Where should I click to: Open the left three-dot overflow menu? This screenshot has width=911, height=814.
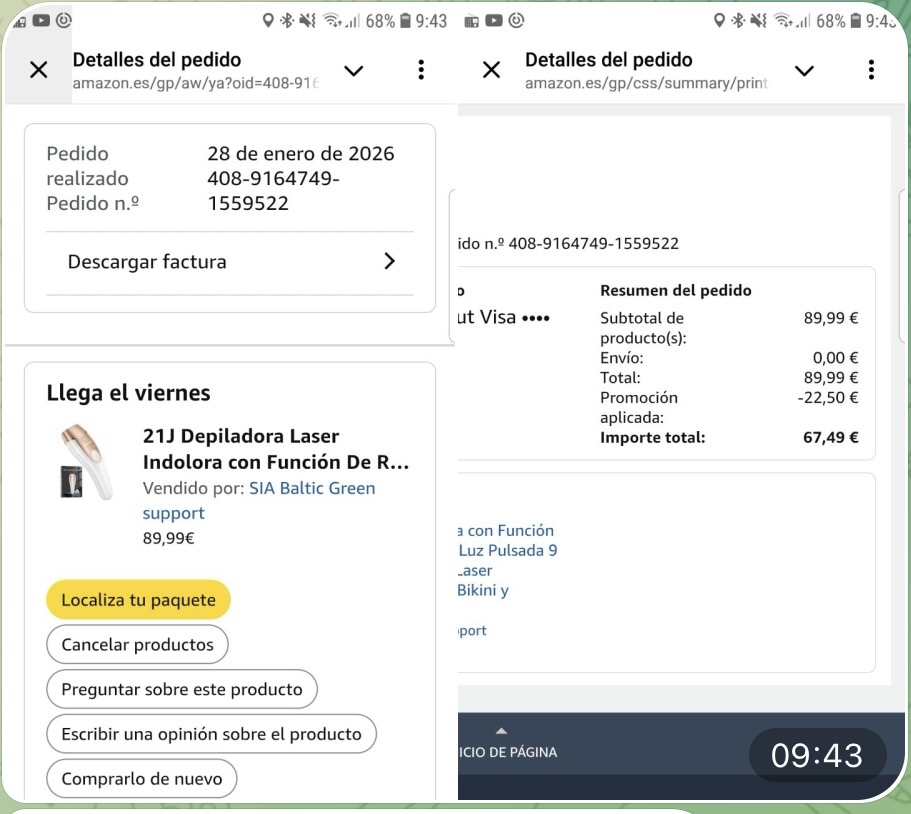click(421, 70)
